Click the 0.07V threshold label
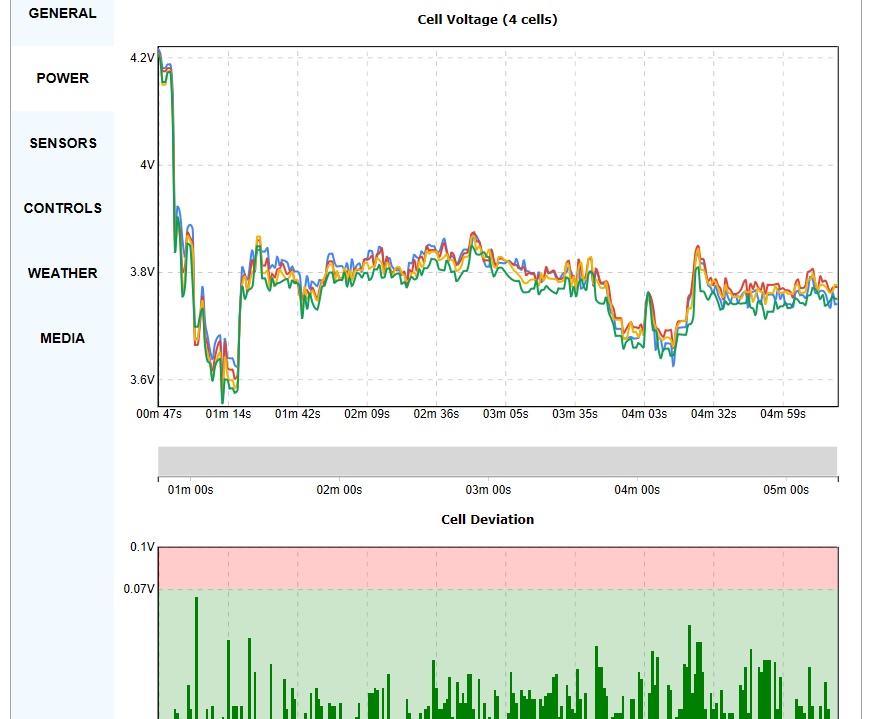 click(x=140, y=589)
